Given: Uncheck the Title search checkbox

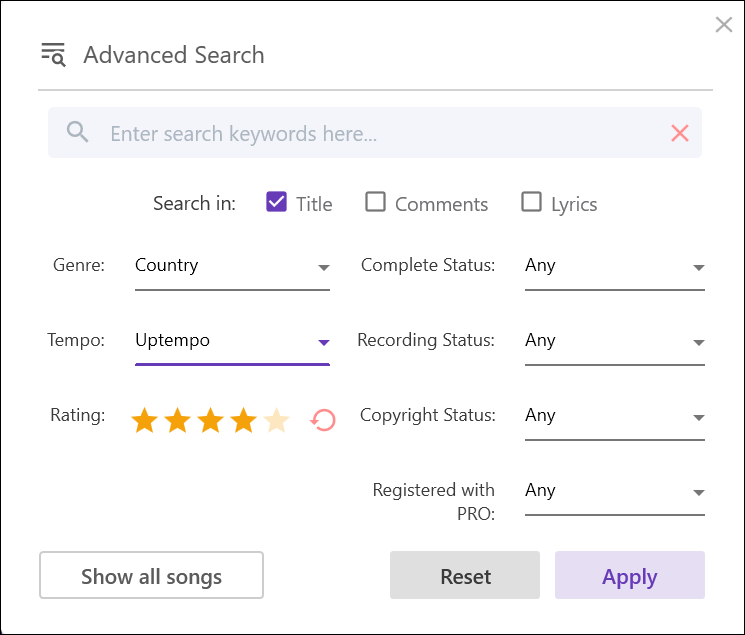Looking at the screenshot, I should (x=277, y=202).
